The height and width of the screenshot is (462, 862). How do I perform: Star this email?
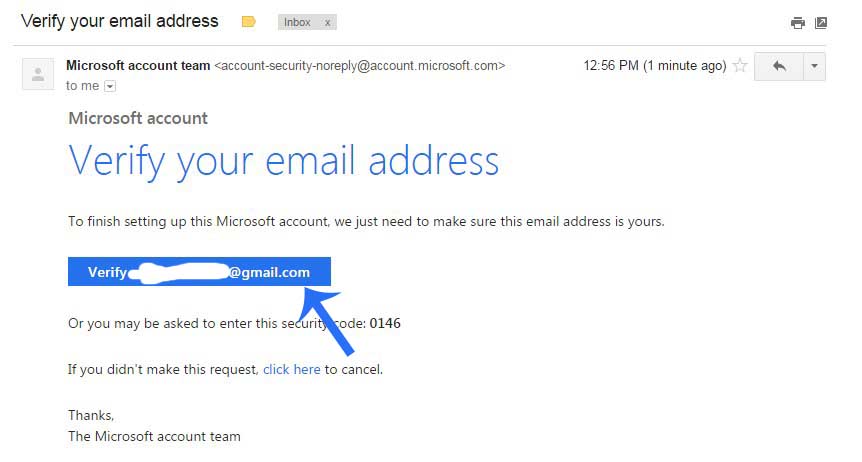point(740,66)
